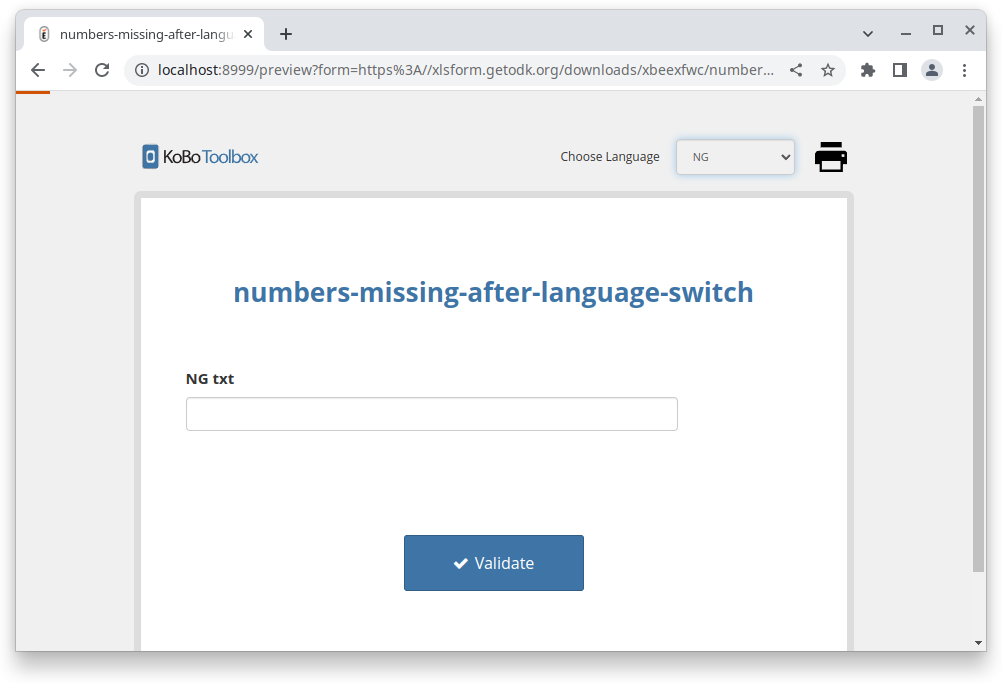Click the NG txt question label

click(x=210, y=379)
